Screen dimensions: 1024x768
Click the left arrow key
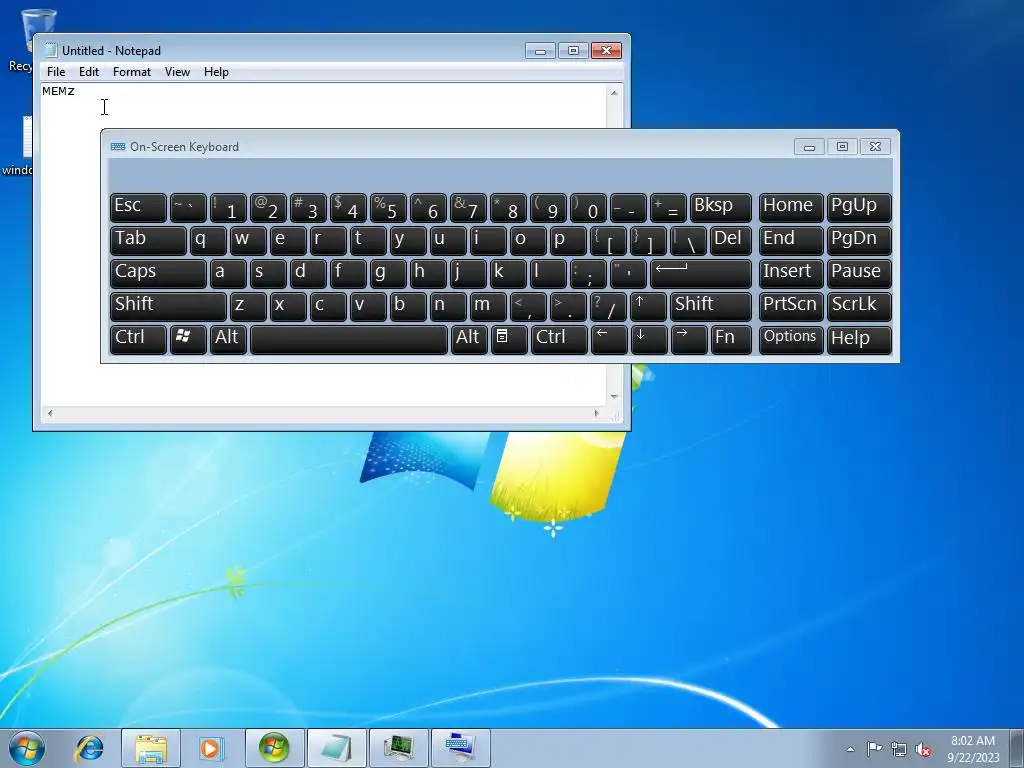click(x=608, y=339)
